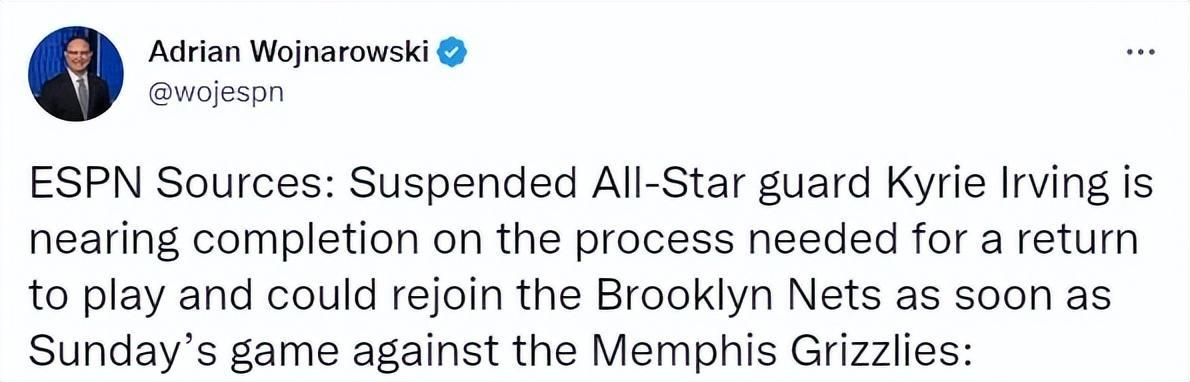Open the three-dot more options menu
Image resolution: width=1190 pixels, height=382 pixels.
(1141, 53)
